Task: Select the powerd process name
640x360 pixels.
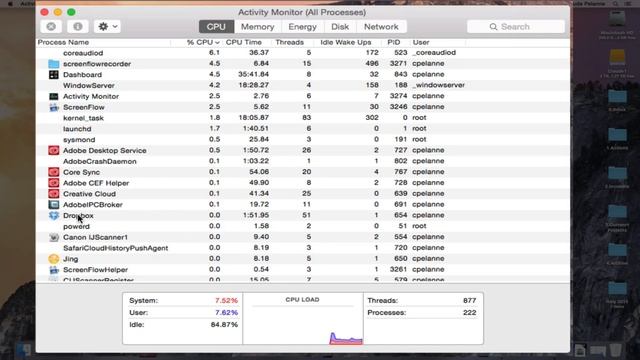Action: pyautogui.click(x=76, y=226)
